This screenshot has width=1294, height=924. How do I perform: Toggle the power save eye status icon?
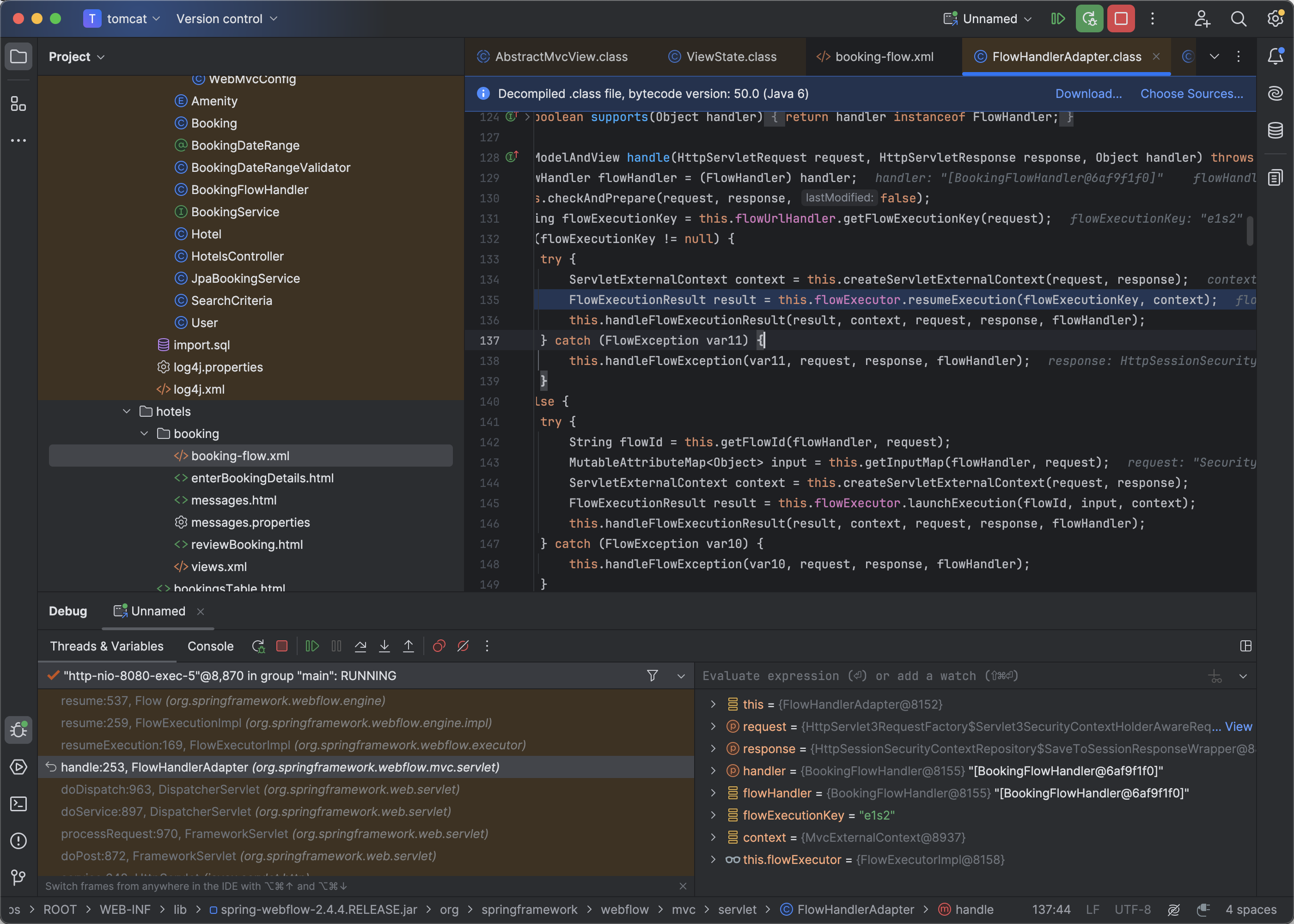point(1173,910)
